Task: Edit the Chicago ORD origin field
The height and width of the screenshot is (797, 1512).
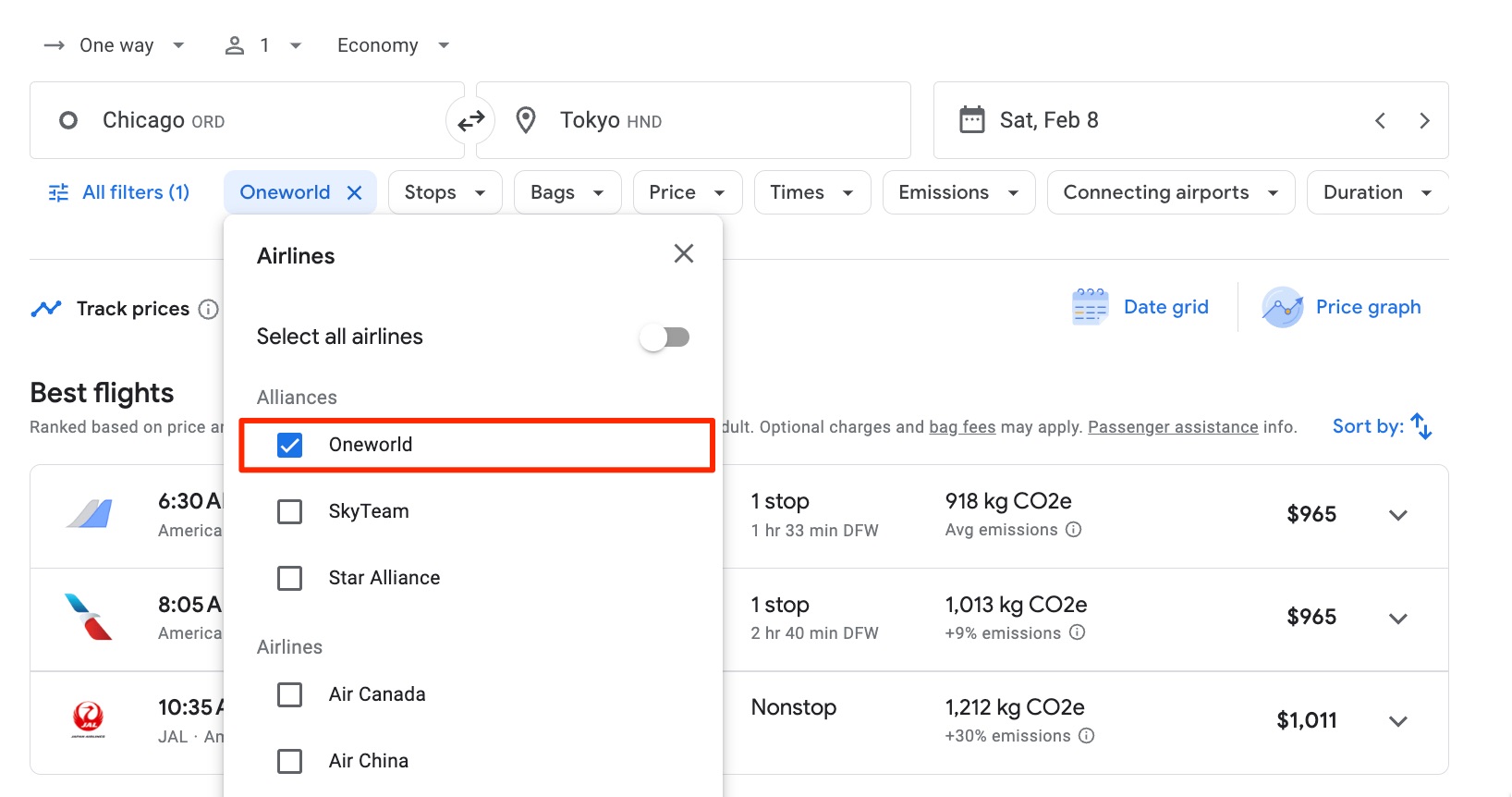Action: pyautogui.click(x=247, y=120)
